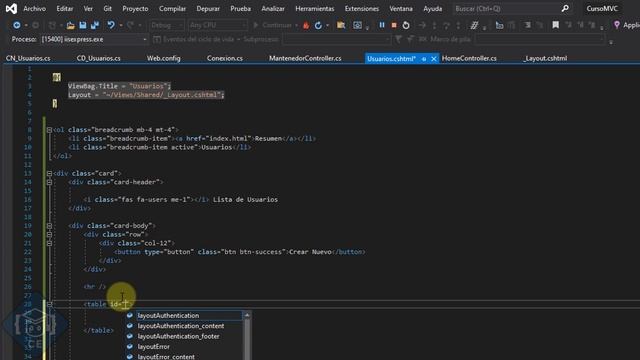Open the Git menu
The image size is (640, 360).
[108, 9]
